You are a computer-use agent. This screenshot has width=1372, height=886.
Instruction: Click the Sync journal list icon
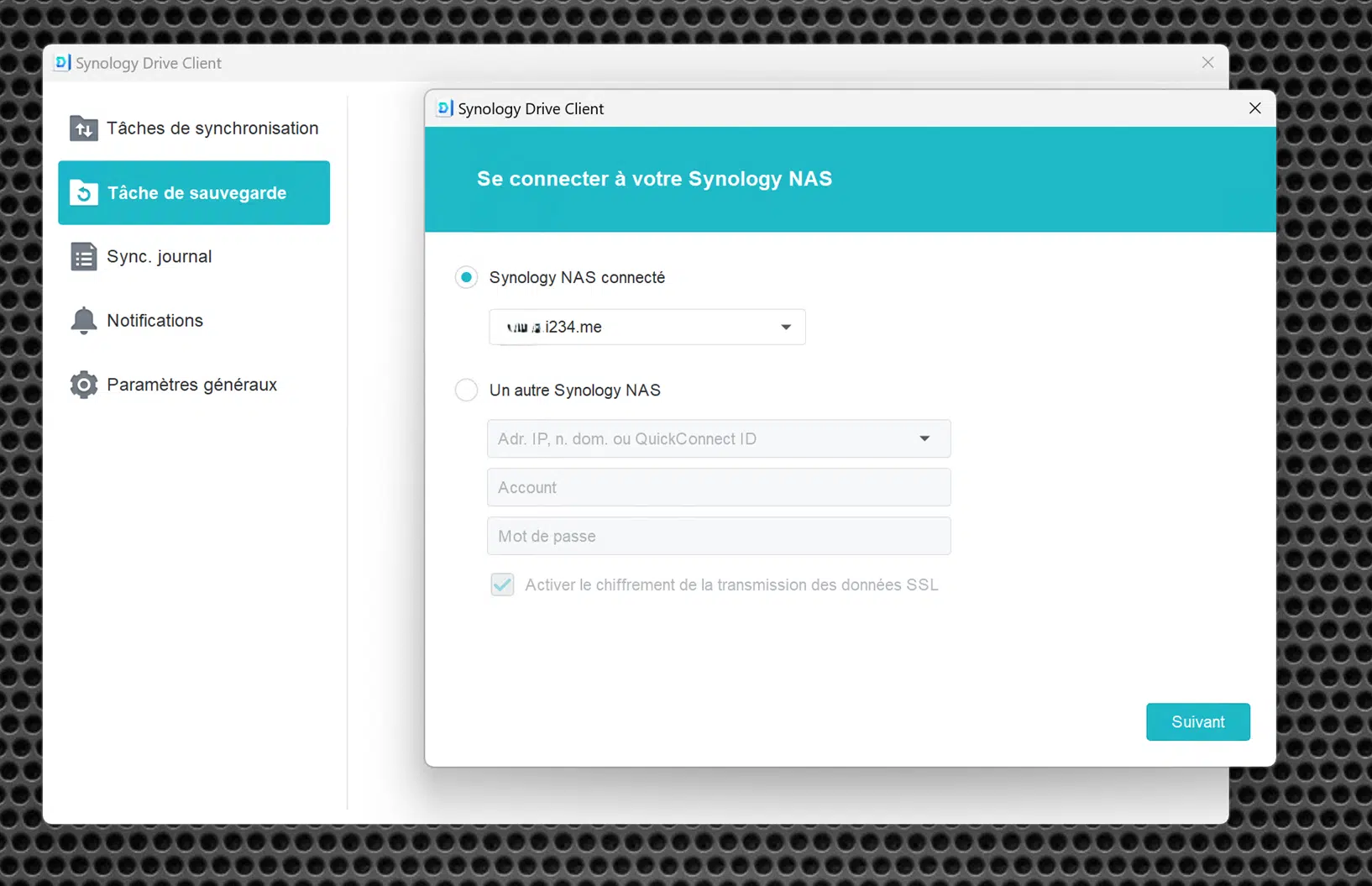[x=83, y=257]
